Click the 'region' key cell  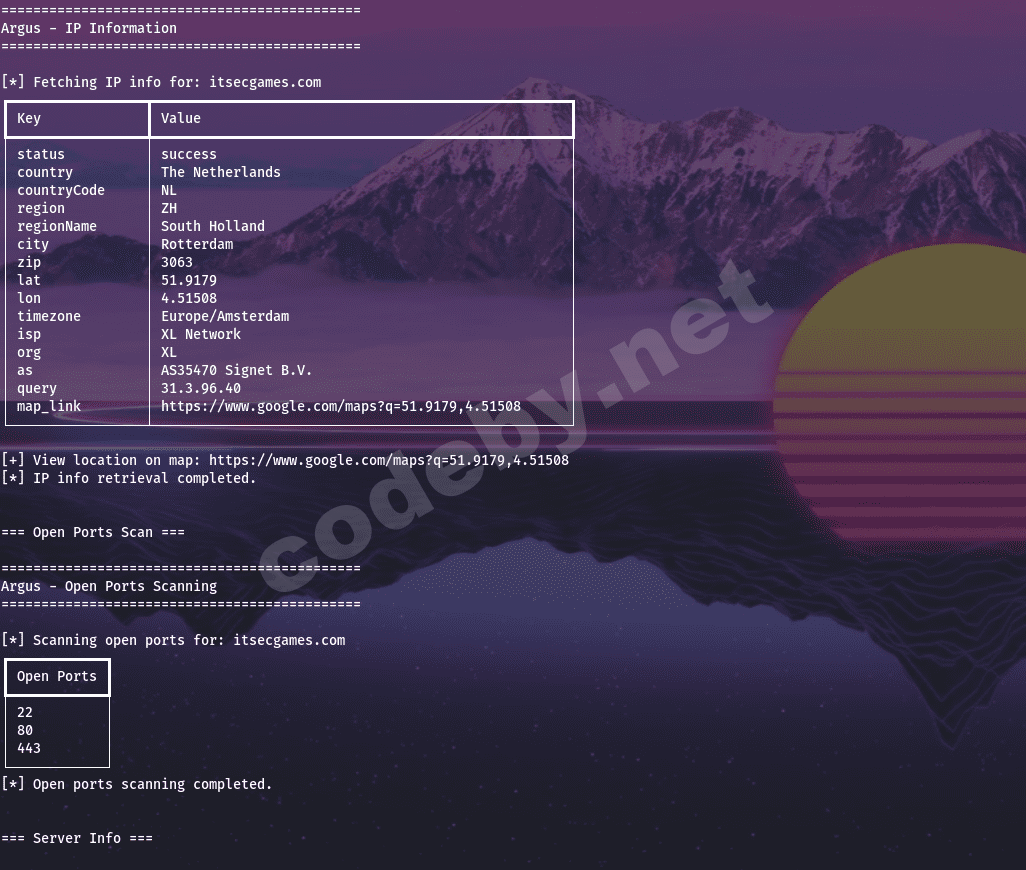coord(41,208)
